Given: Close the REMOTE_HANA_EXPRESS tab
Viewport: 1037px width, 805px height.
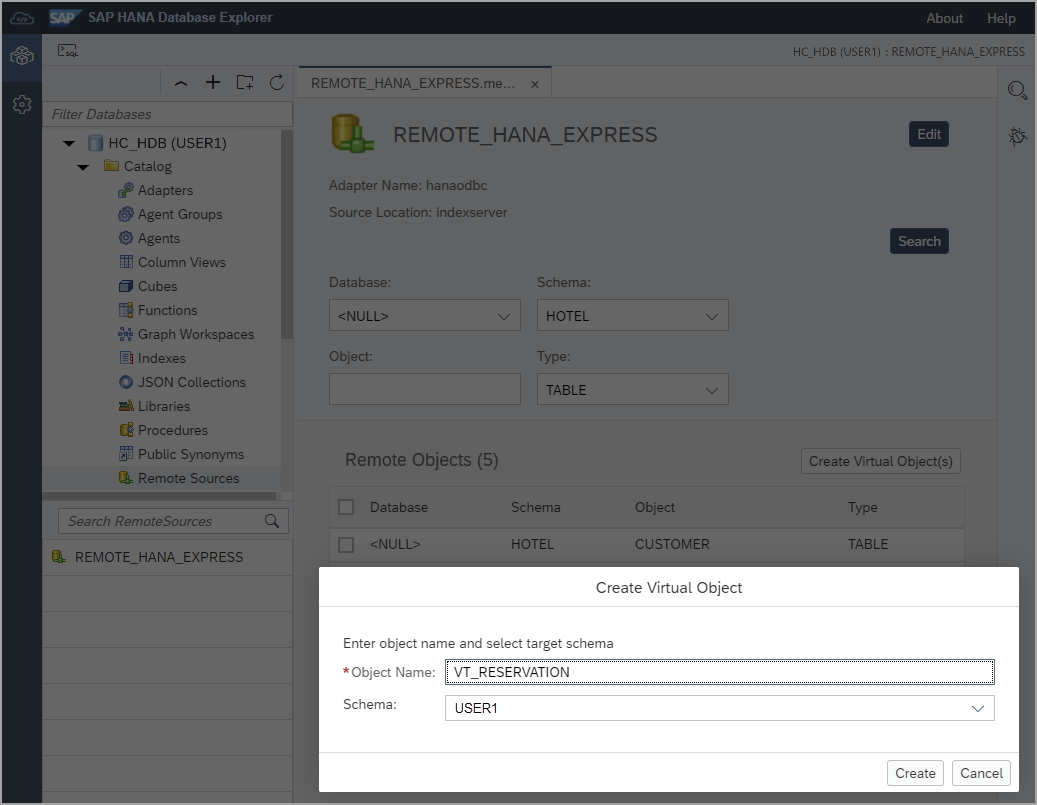Looking at the screenshot, I should pyautogui.click(x=535, y=84).
